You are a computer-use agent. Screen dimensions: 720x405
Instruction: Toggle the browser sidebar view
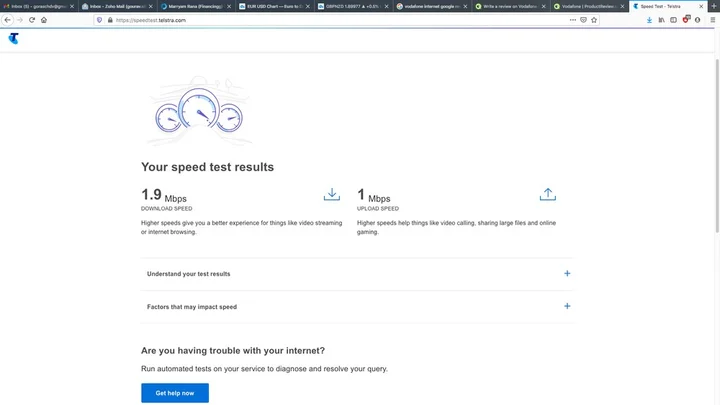point(673,20)
